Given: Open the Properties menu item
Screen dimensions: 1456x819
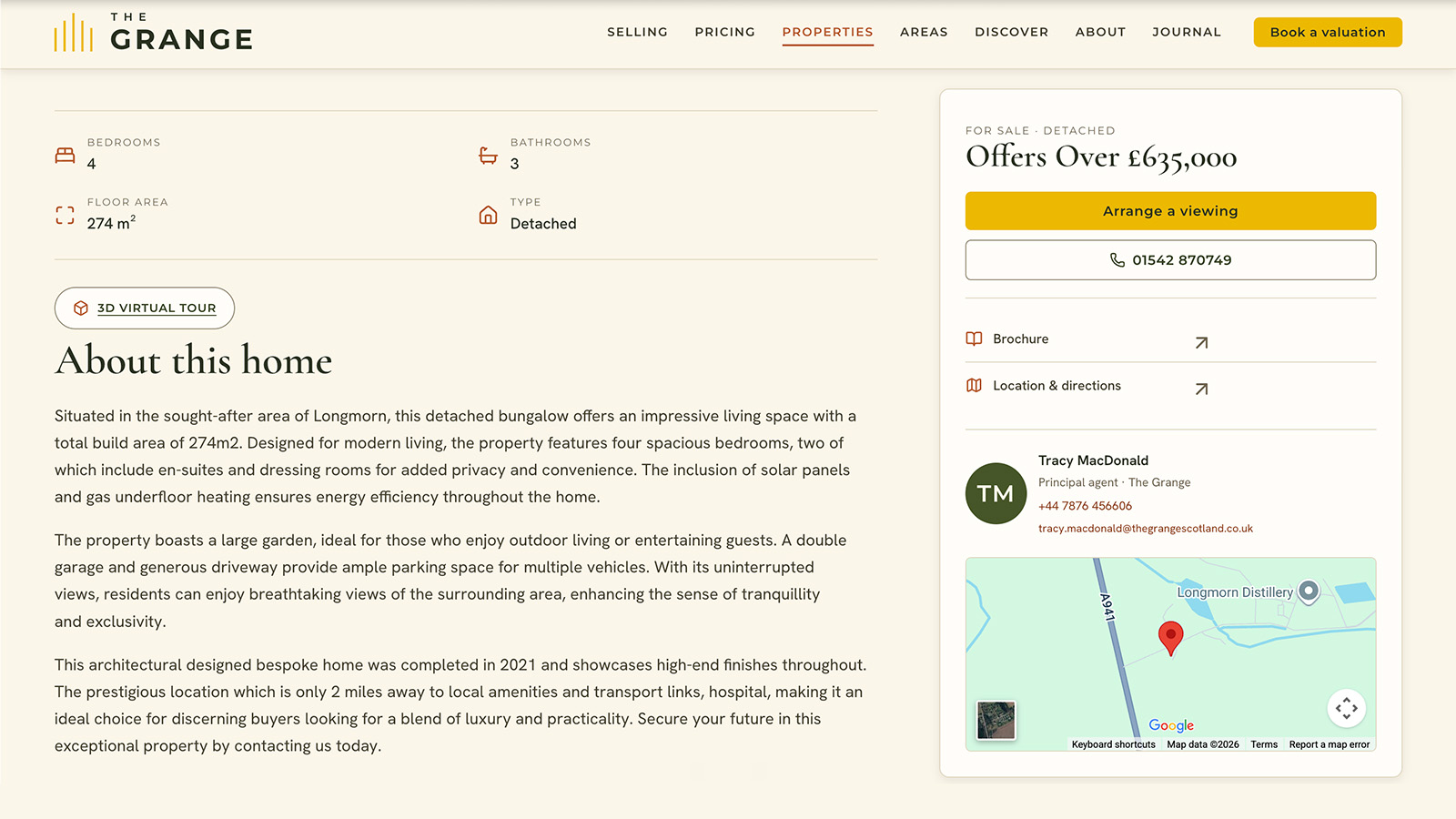Looking at the screenshot, I should [x=828, y=32].
